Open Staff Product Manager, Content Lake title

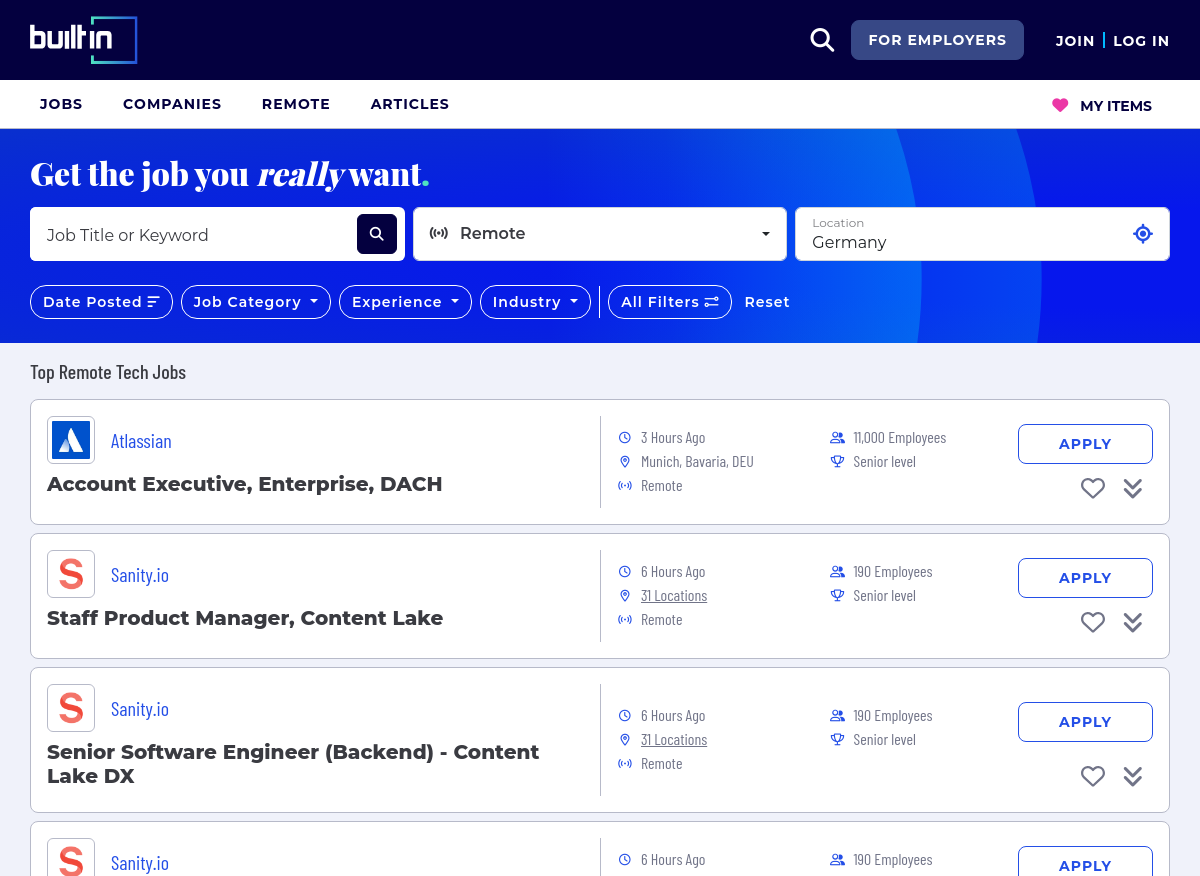click(x=245, y=618)
